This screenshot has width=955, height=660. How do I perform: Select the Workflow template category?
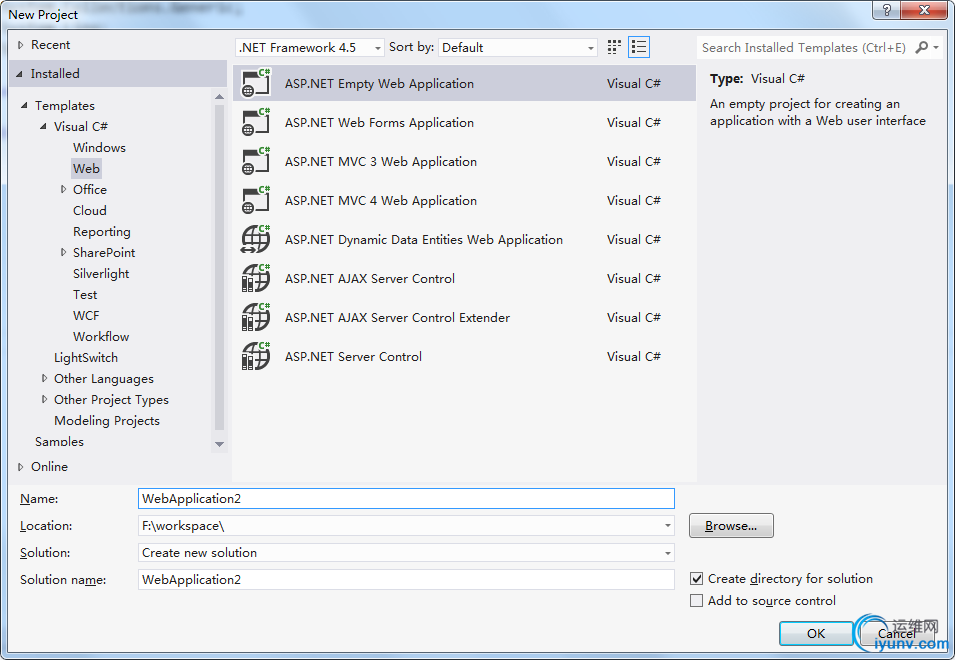tap(101, 337)
